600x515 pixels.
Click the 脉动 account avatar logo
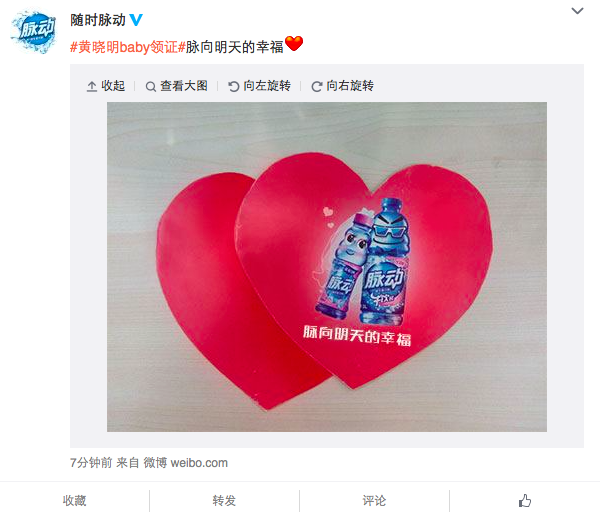34,32
